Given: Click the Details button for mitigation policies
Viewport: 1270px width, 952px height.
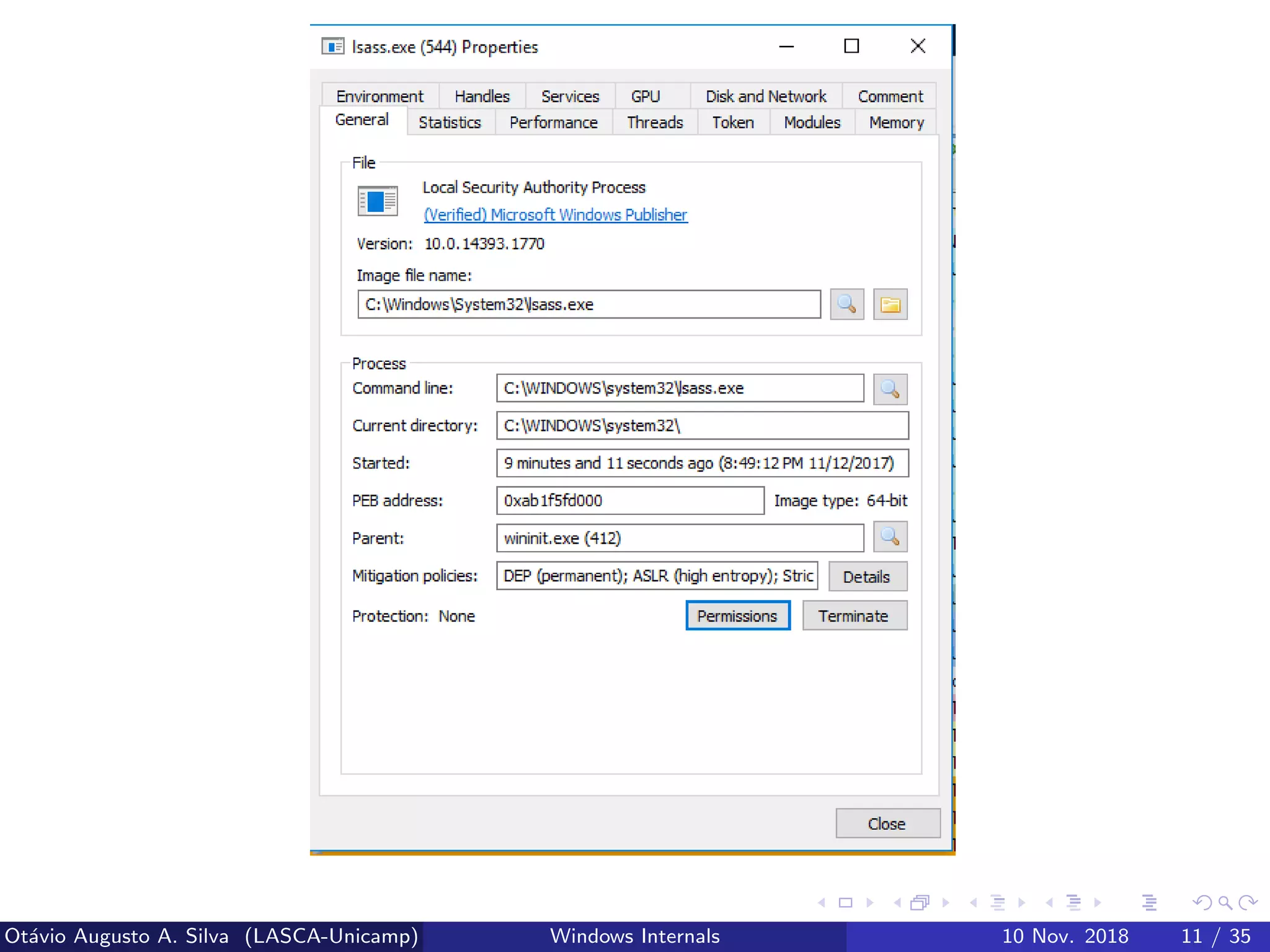Looking at the screenshot, I should pyautogui.click(x=868, y=576).
